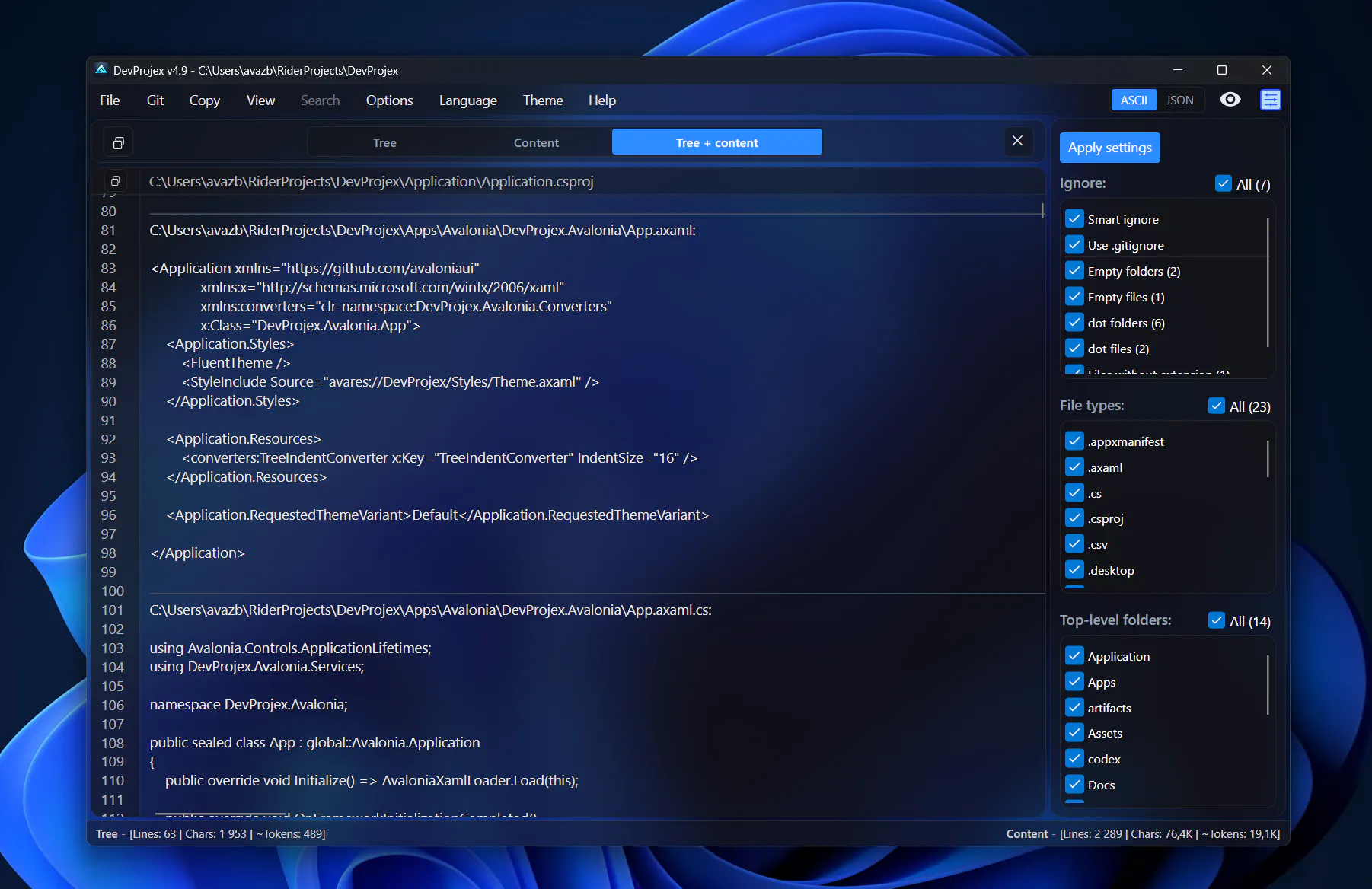
Task: Click the RequestedThemeVariant Default line
Action: coord(437,515)
